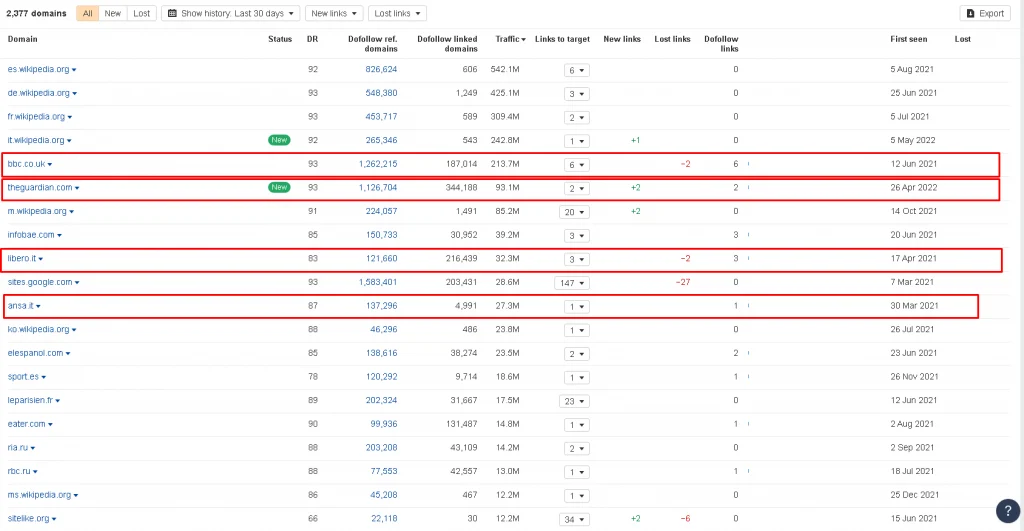Sort by First seen column header
The height and width of the screenshot is (531, 1024).
pos(908,39)
